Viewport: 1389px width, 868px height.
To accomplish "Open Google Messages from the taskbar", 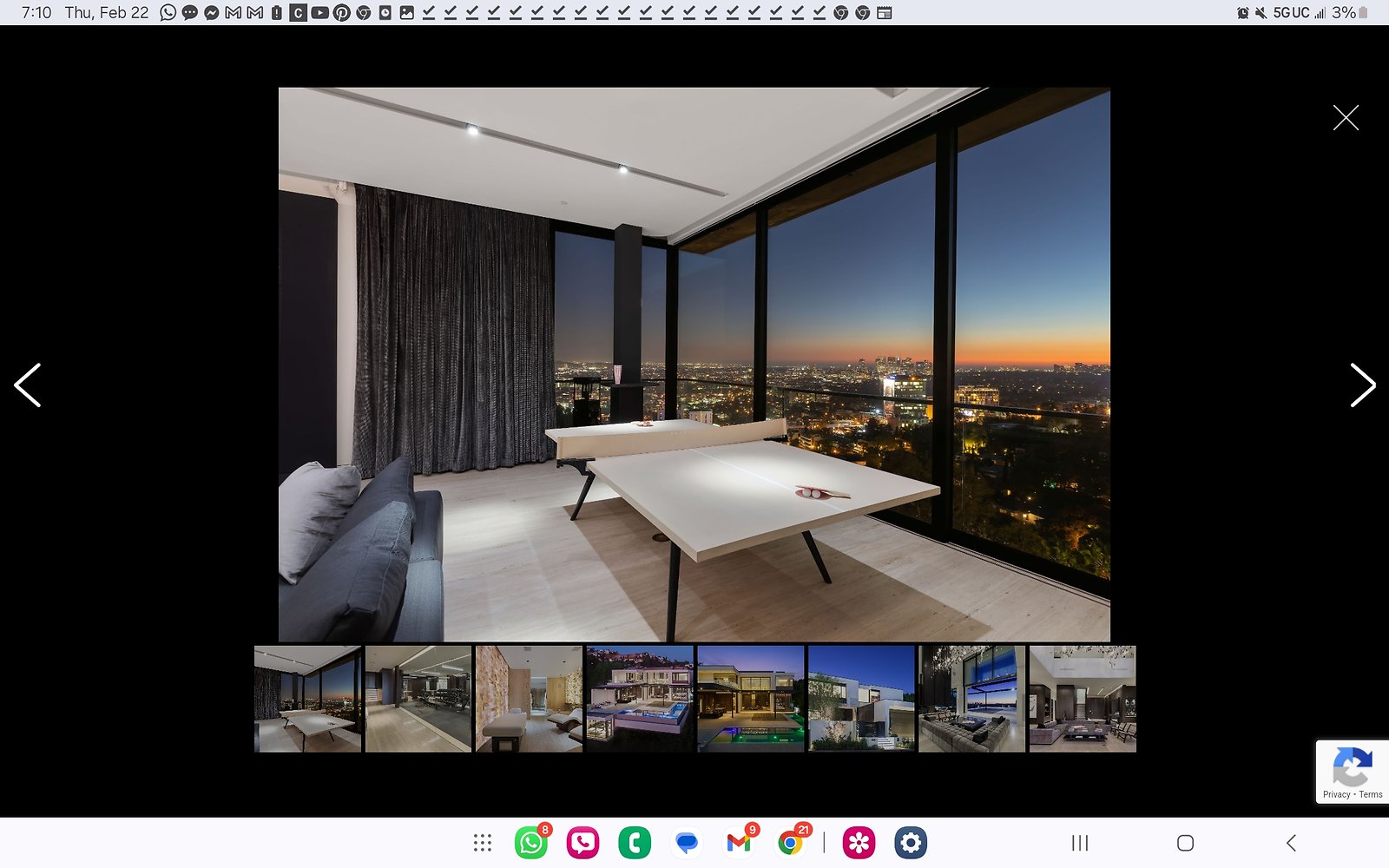I will pos(687,843).
